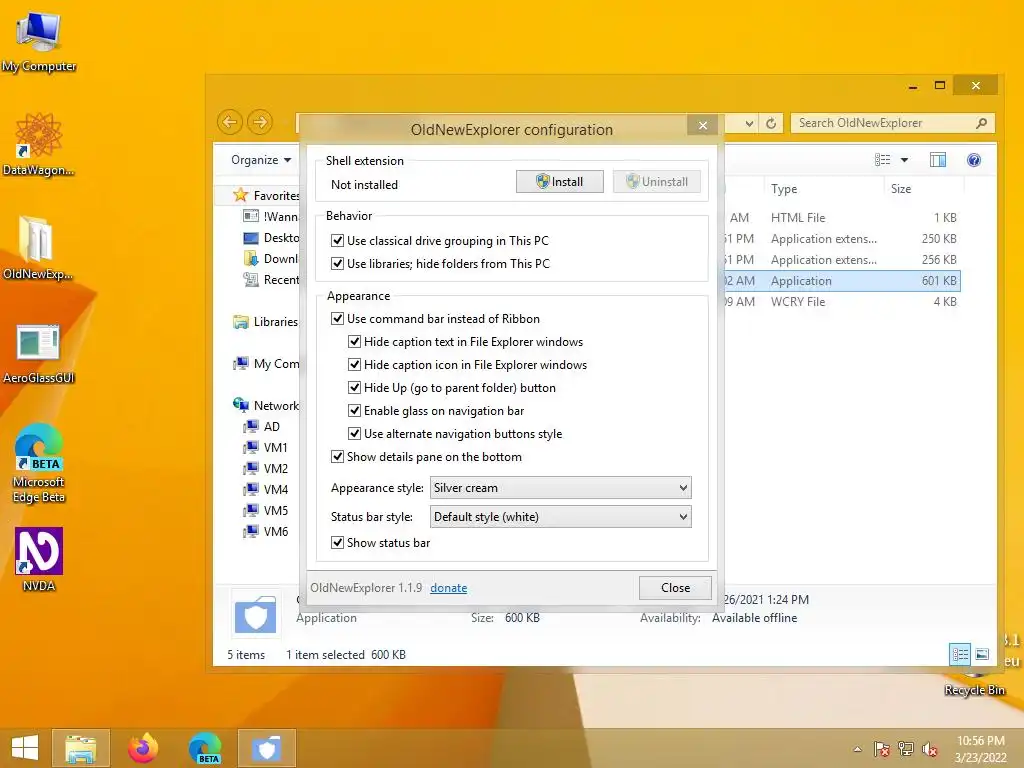Install the shell extension

[x=560, y=182]
